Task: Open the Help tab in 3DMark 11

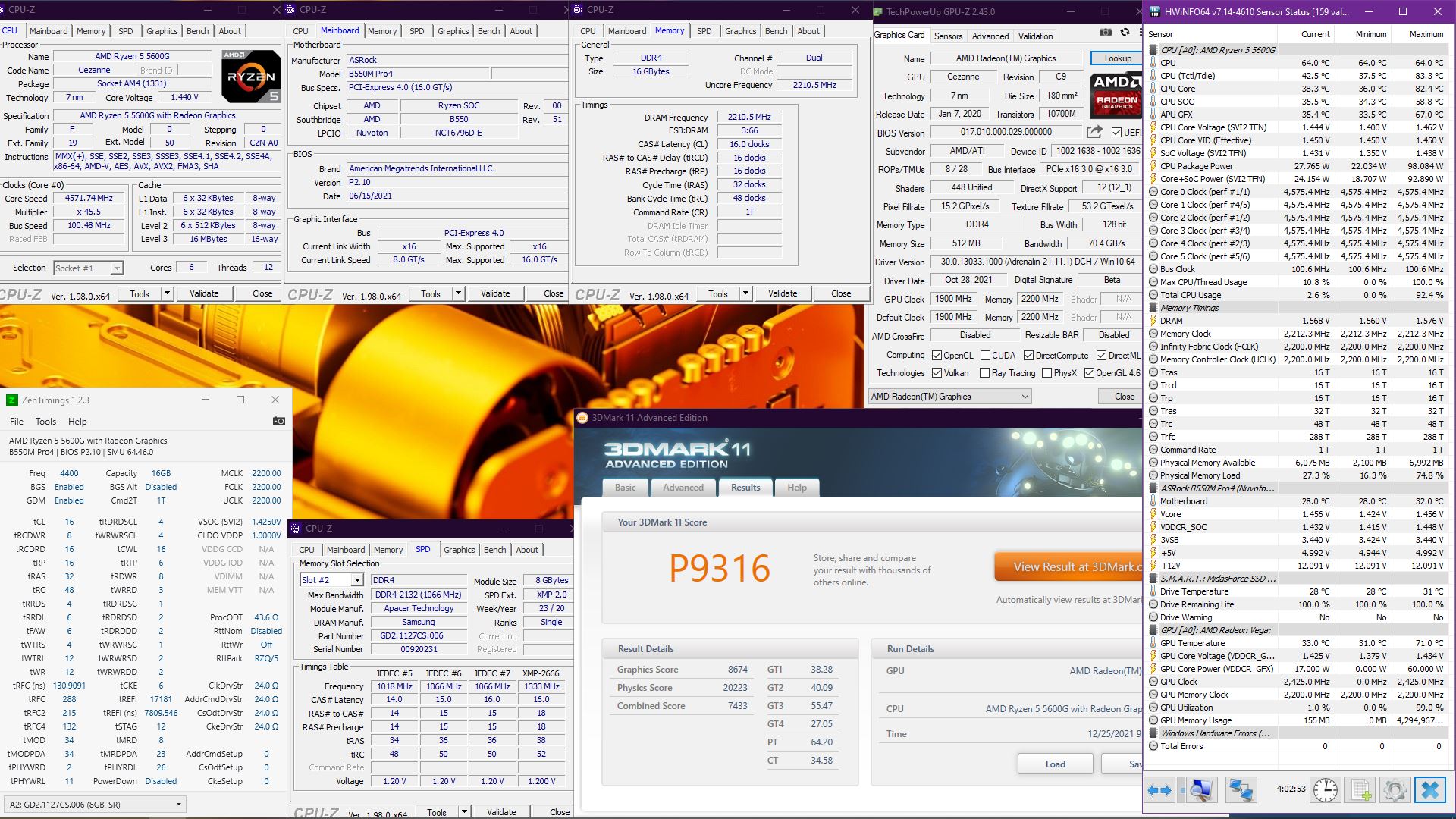Action: [796, 487]
